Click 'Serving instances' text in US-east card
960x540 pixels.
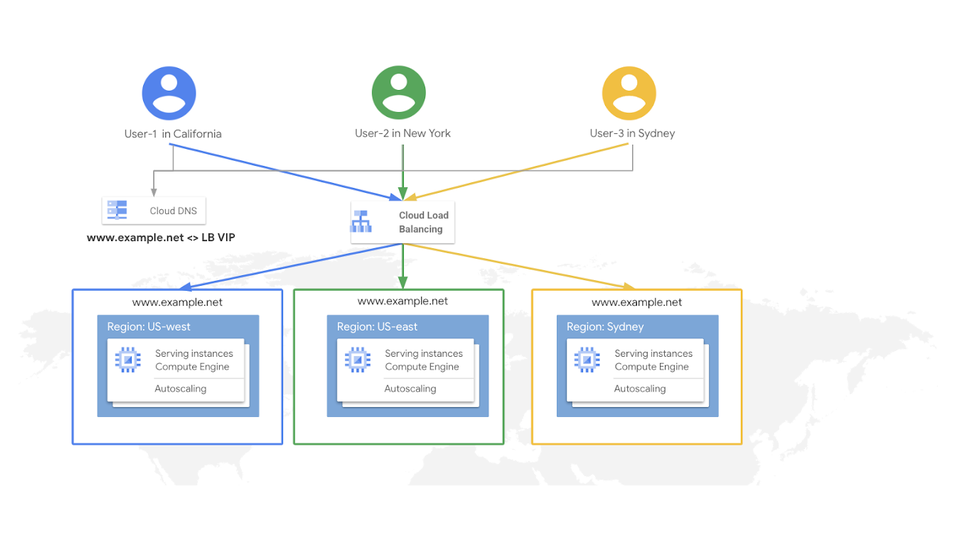pyautogui.click(x=424, y=353)
